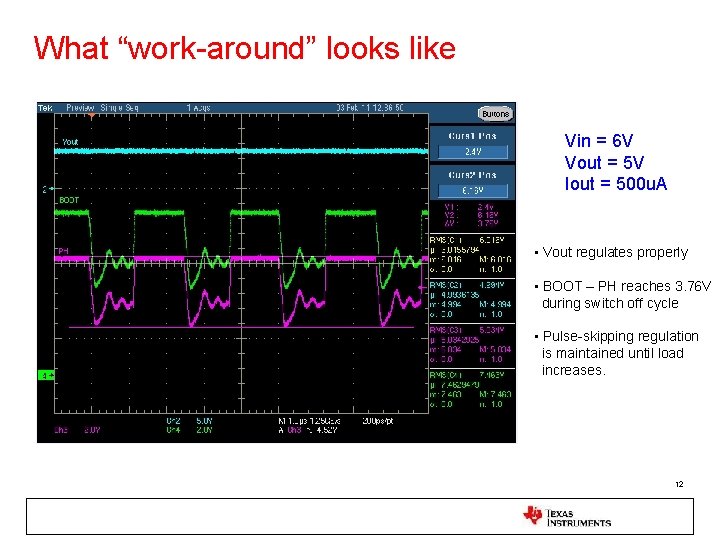This screenshot has width=720, height=540.
Task: Click the timebase M 1.0µs readout
Action: point(309,421)
